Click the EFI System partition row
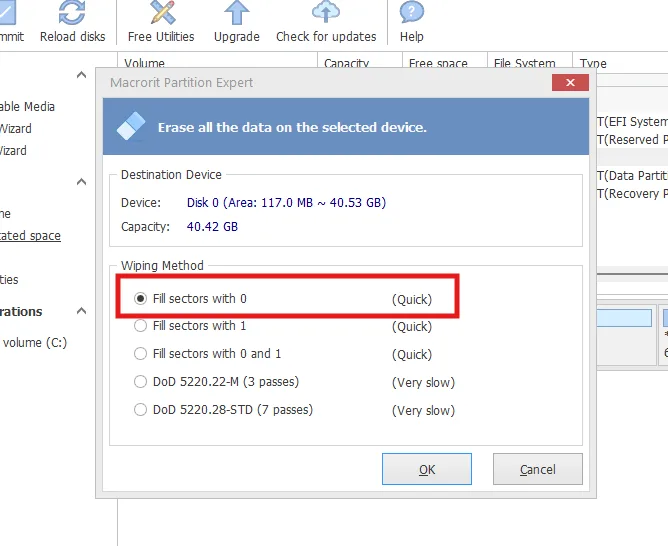The height and width of the screenshot is (546, 668). 632,122
